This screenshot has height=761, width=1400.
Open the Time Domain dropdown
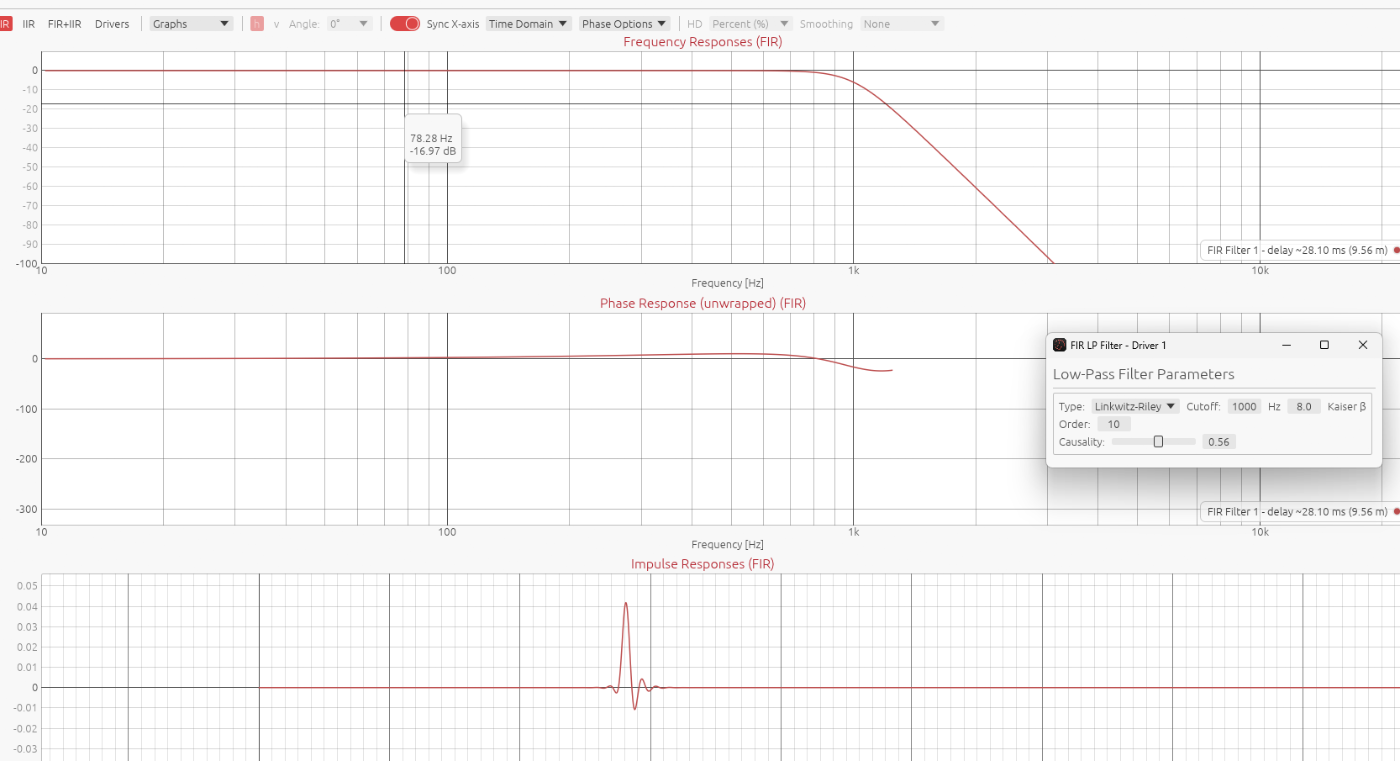(x=528, y=24)
